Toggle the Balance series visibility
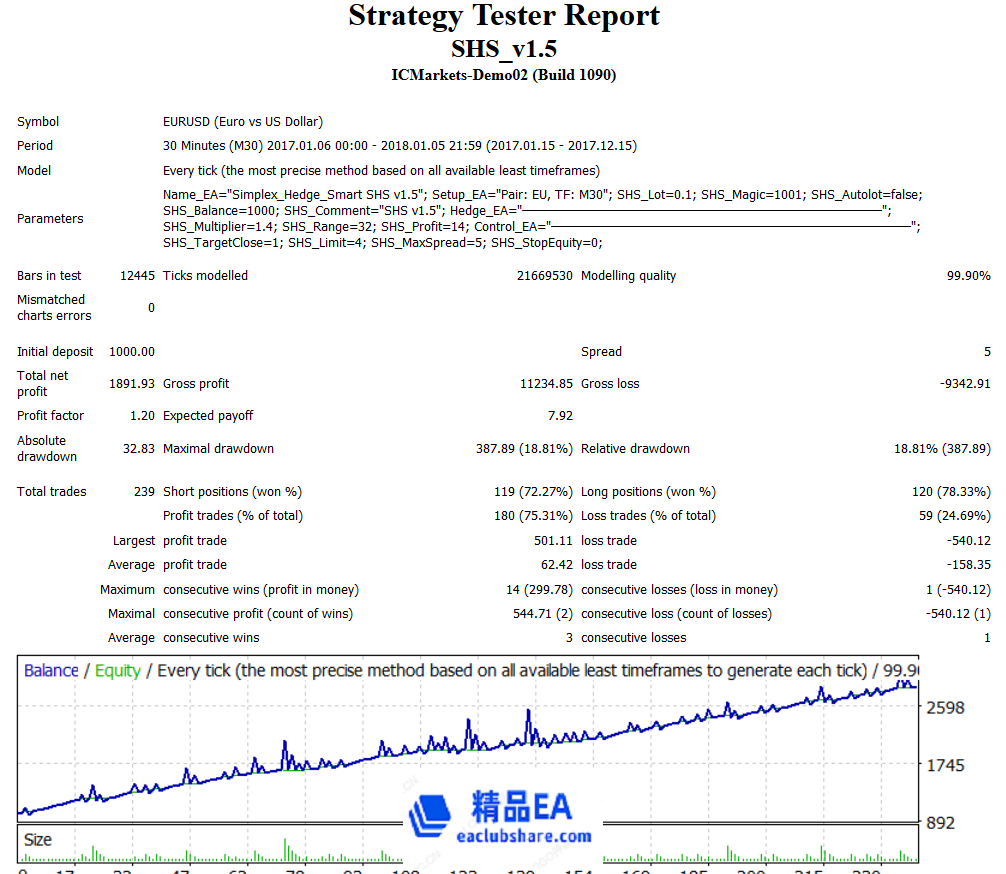The image size is (1006, 874). 51,670
